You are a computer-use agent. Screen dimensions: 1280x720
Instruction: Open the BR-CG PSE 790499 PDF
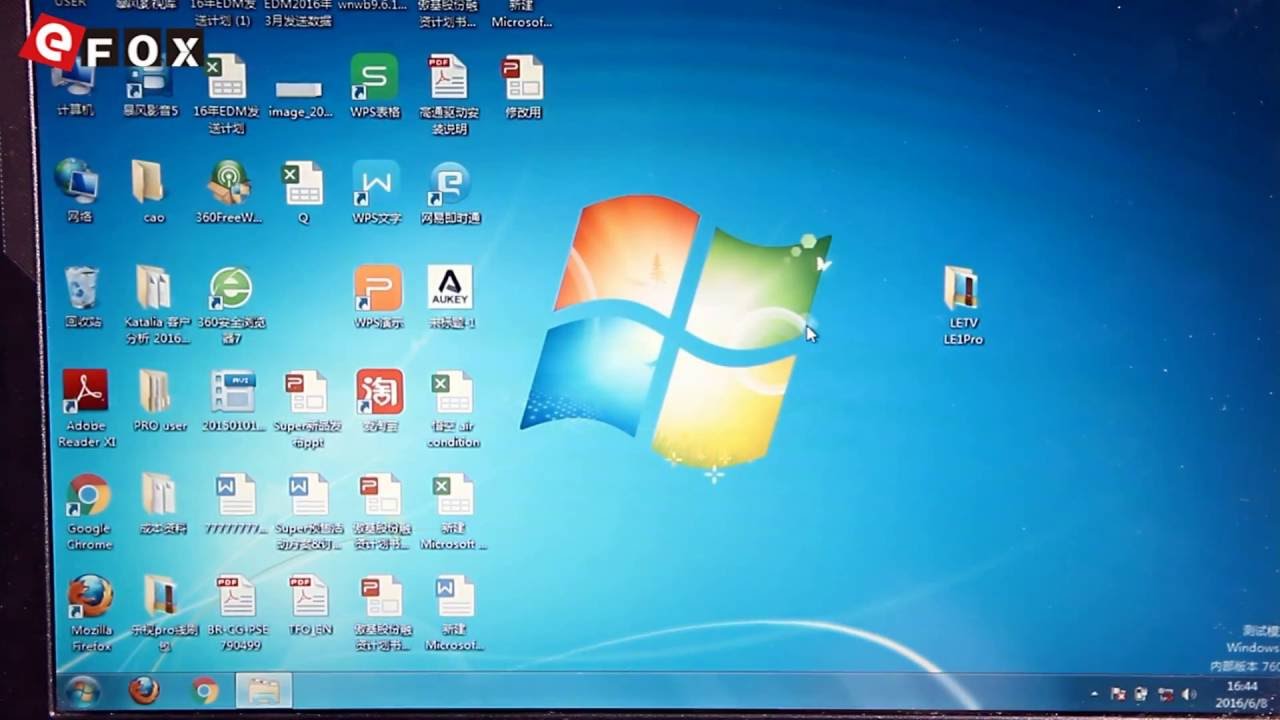click(x=238, y=613)
